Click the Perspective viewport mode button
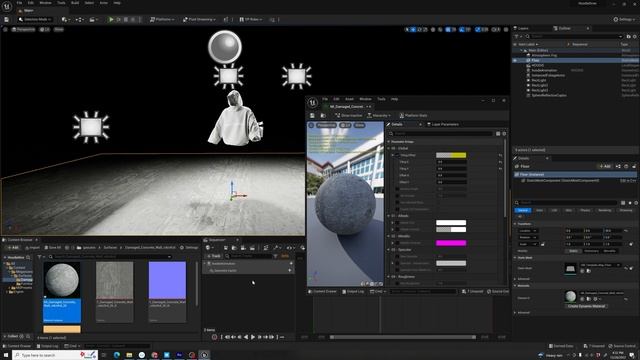 [23, 29]
